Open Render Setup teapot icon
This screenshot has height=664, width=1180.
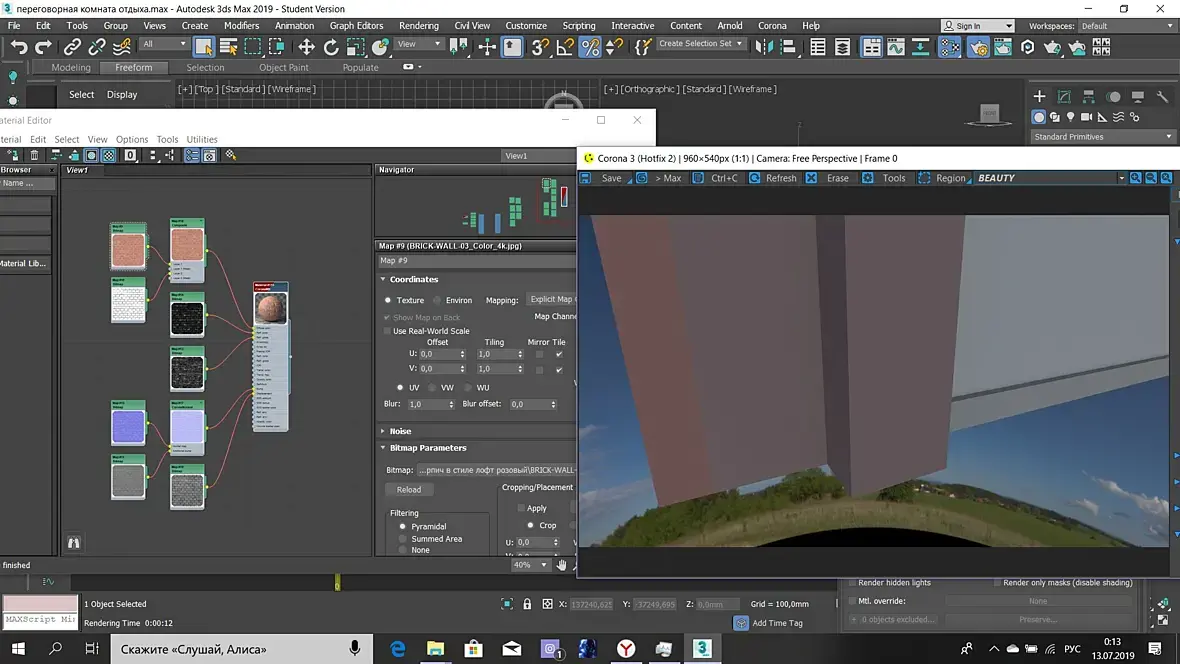[978, 47]
